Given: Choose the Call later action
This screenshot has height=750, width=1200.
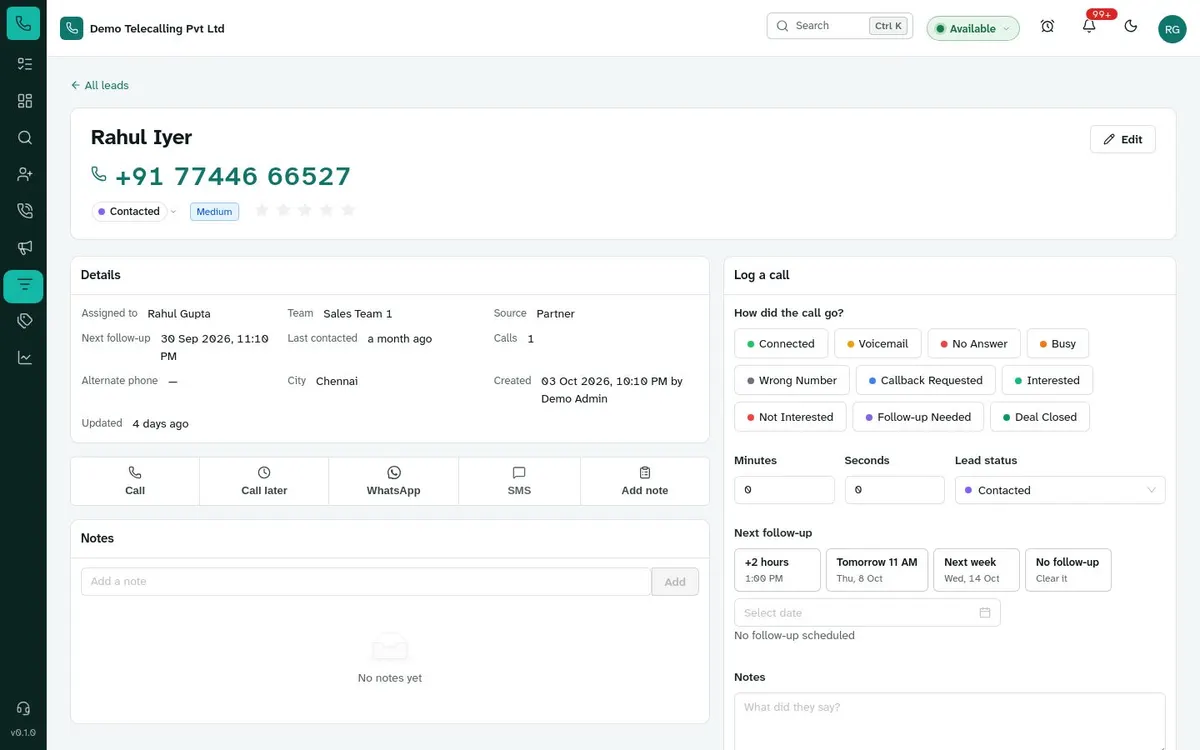Looking at the screenshot, I should 264,481.
